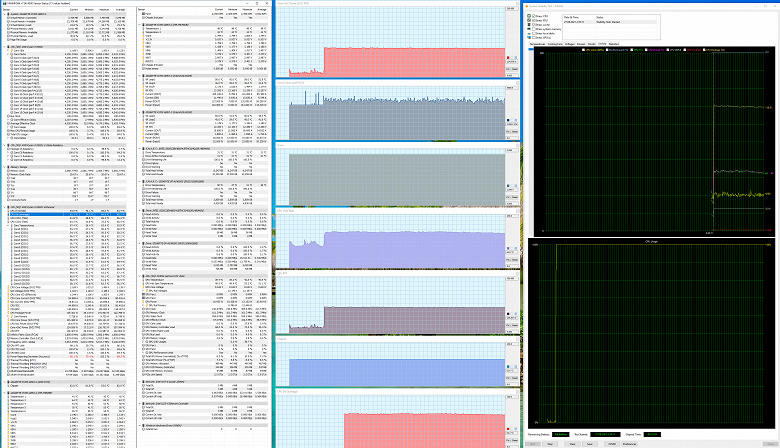
Task: Collapse the Memory Timings group in HWiNFO
Action: (5, 167)
